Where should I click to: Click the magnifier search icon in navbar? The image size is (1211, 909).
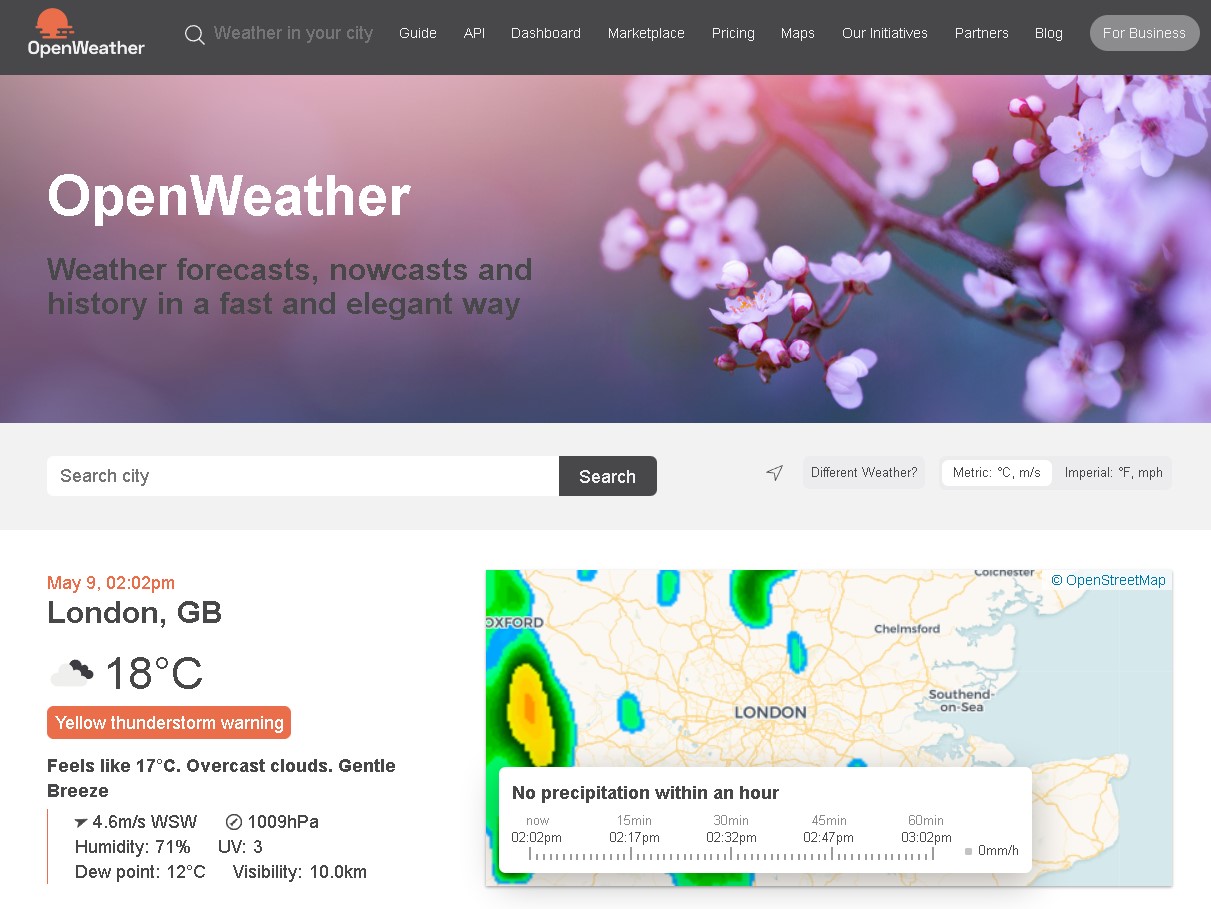(195, 35)
